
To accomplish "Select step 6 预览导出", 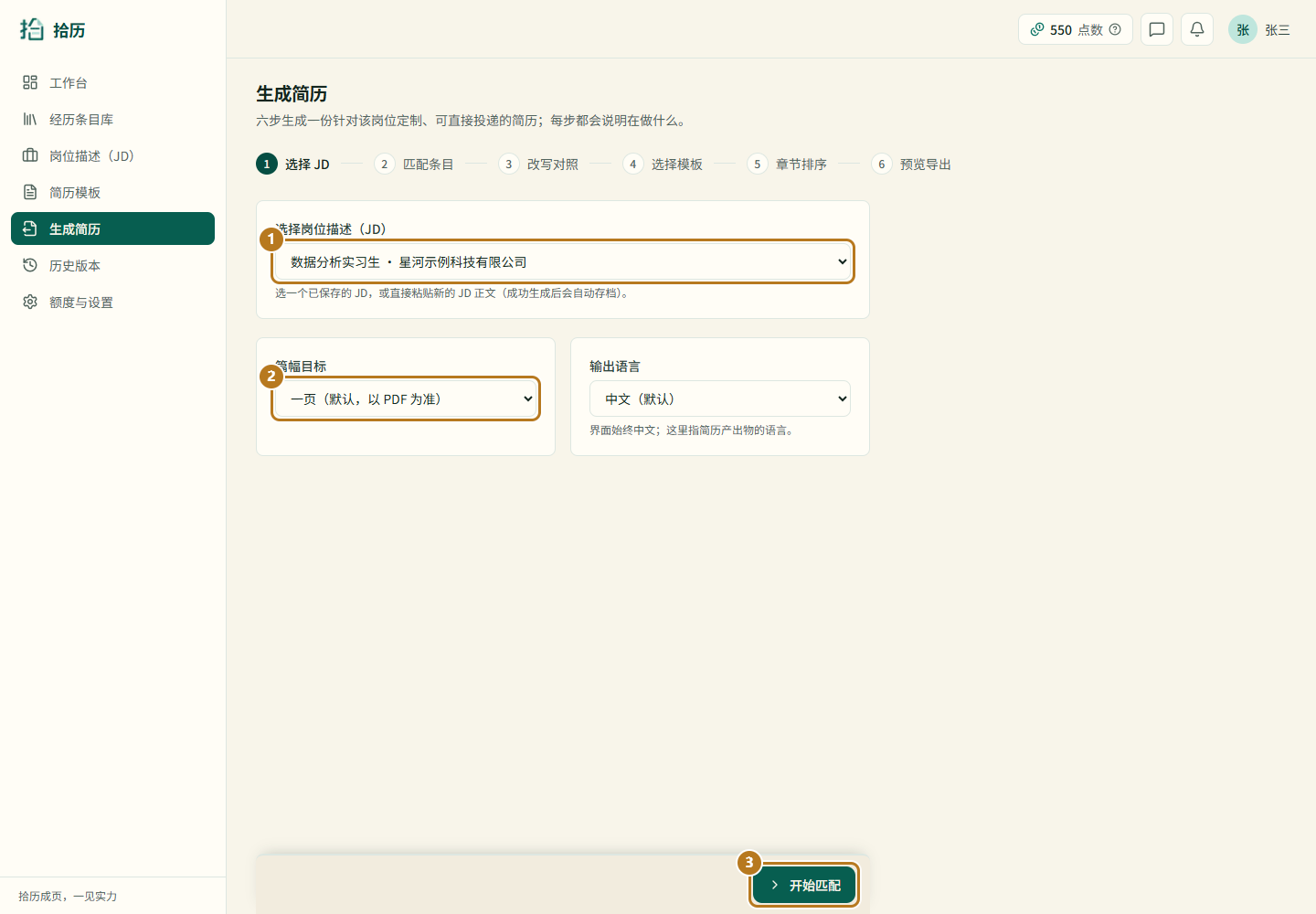I will pos(910,164).
